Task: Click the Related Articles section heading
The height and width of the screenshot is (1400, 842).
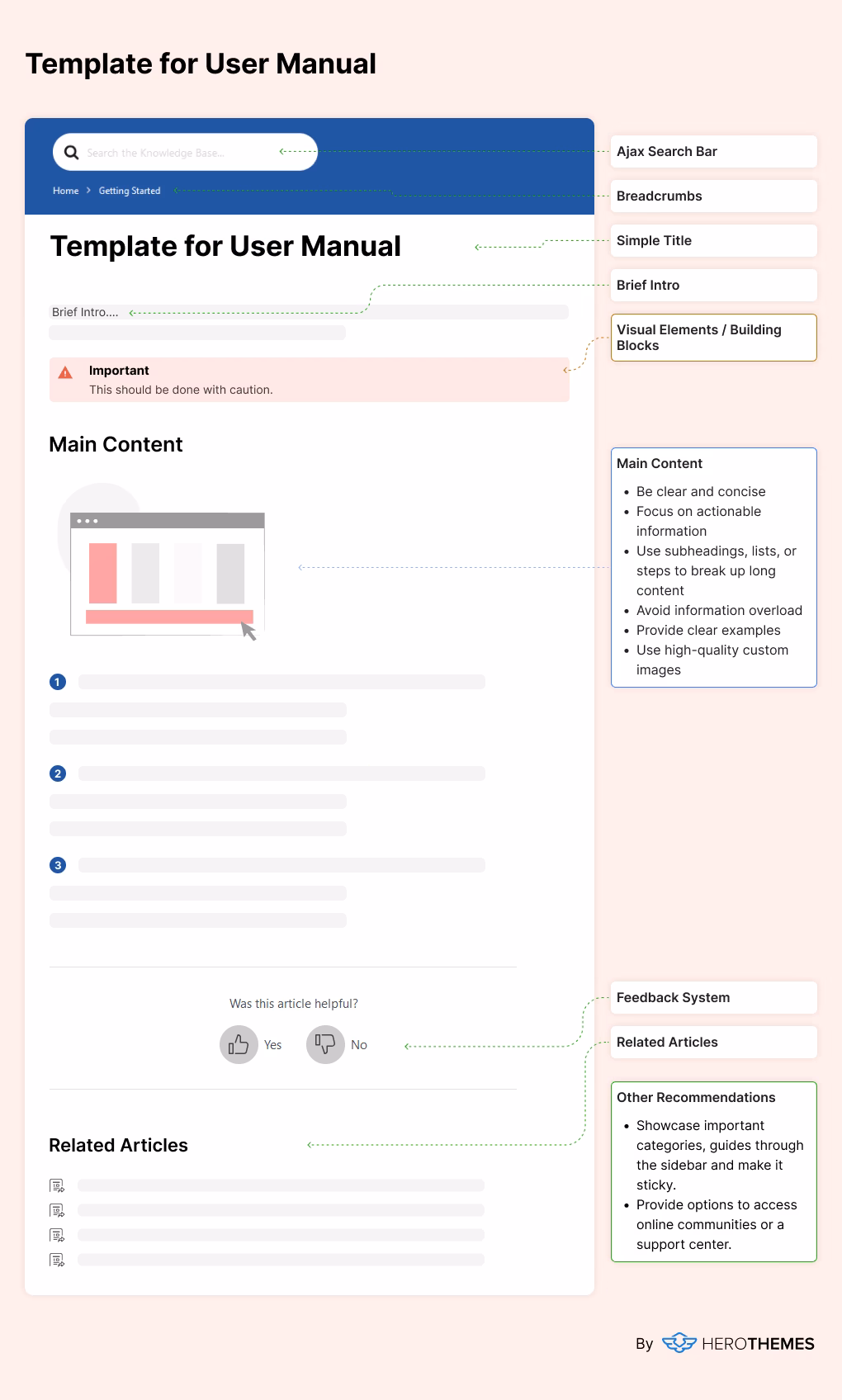Action: pyautogui.click(x=118, y=1145)
